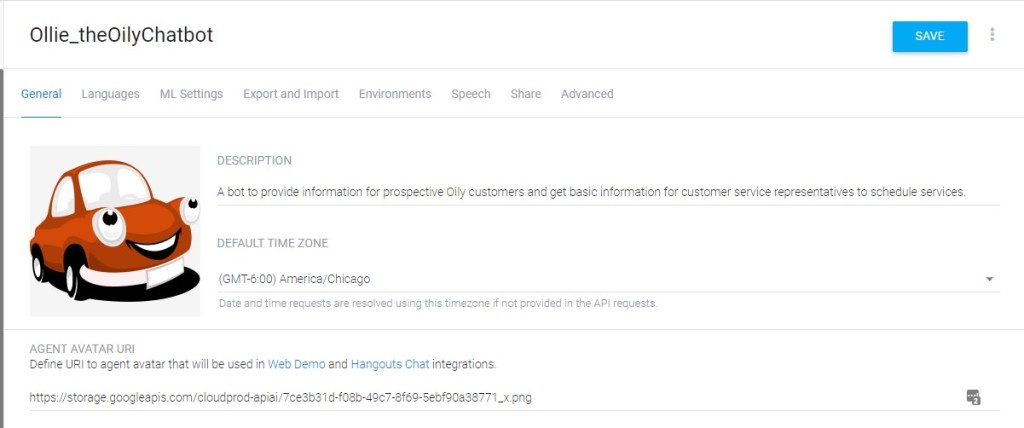The width and height of the screenshot is (1024, 428).
Task: Save the agent settings
Action: (x=929, y=36)
